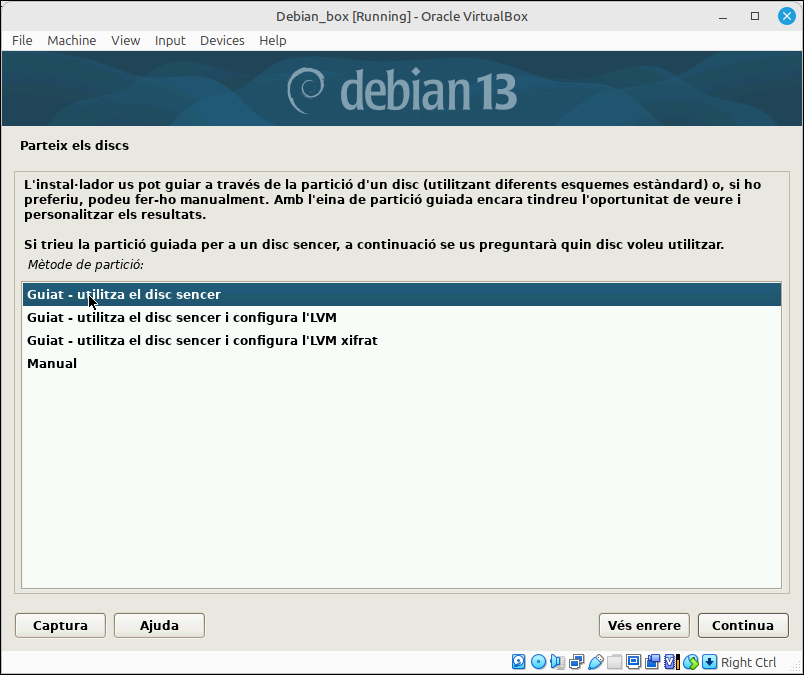Click the optical disc status icon
This screenshot has height=675, width=804.
pos(538,662)
